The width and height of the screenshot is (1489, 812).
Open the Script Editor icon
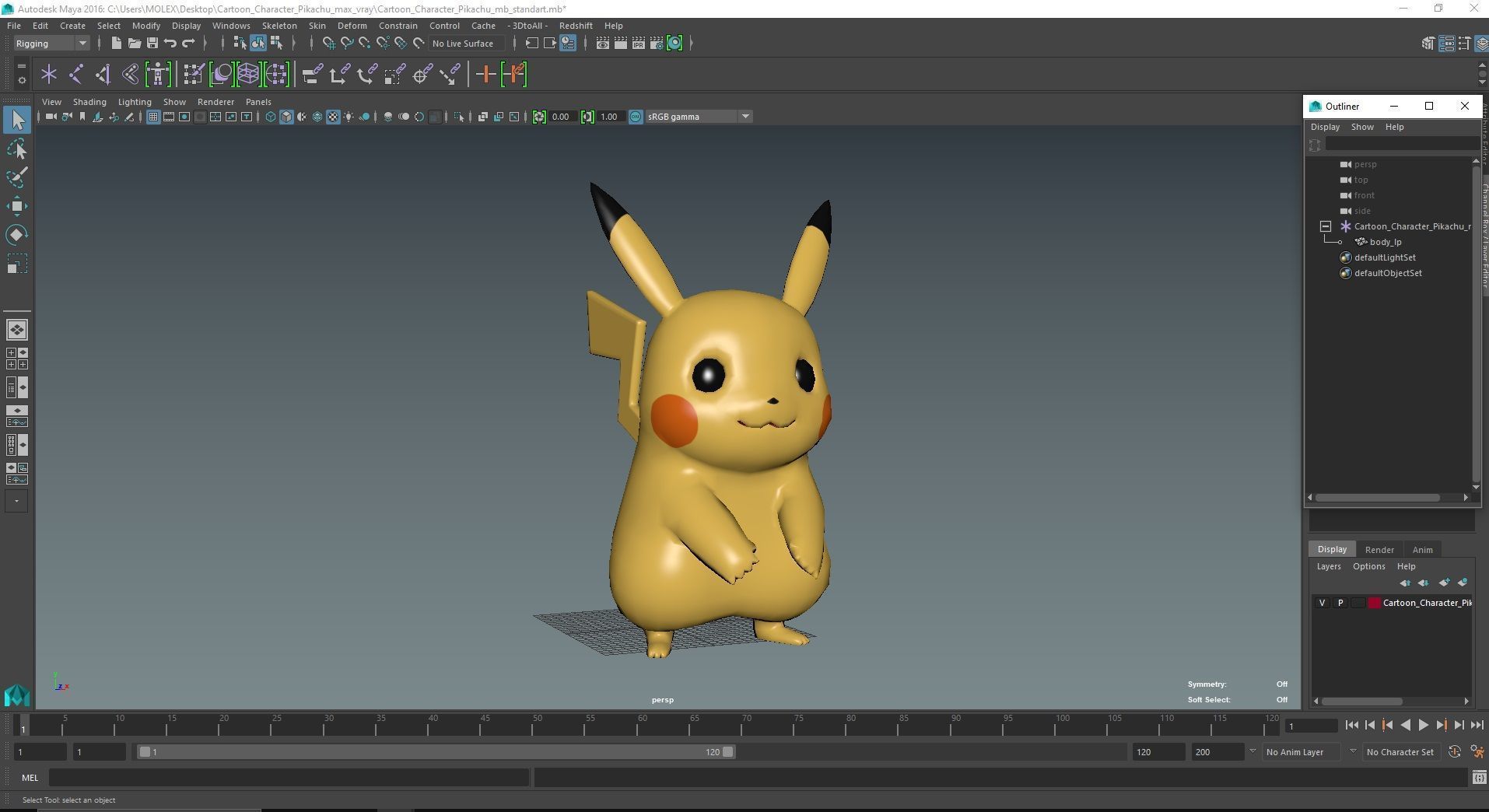pos(1480,777)
